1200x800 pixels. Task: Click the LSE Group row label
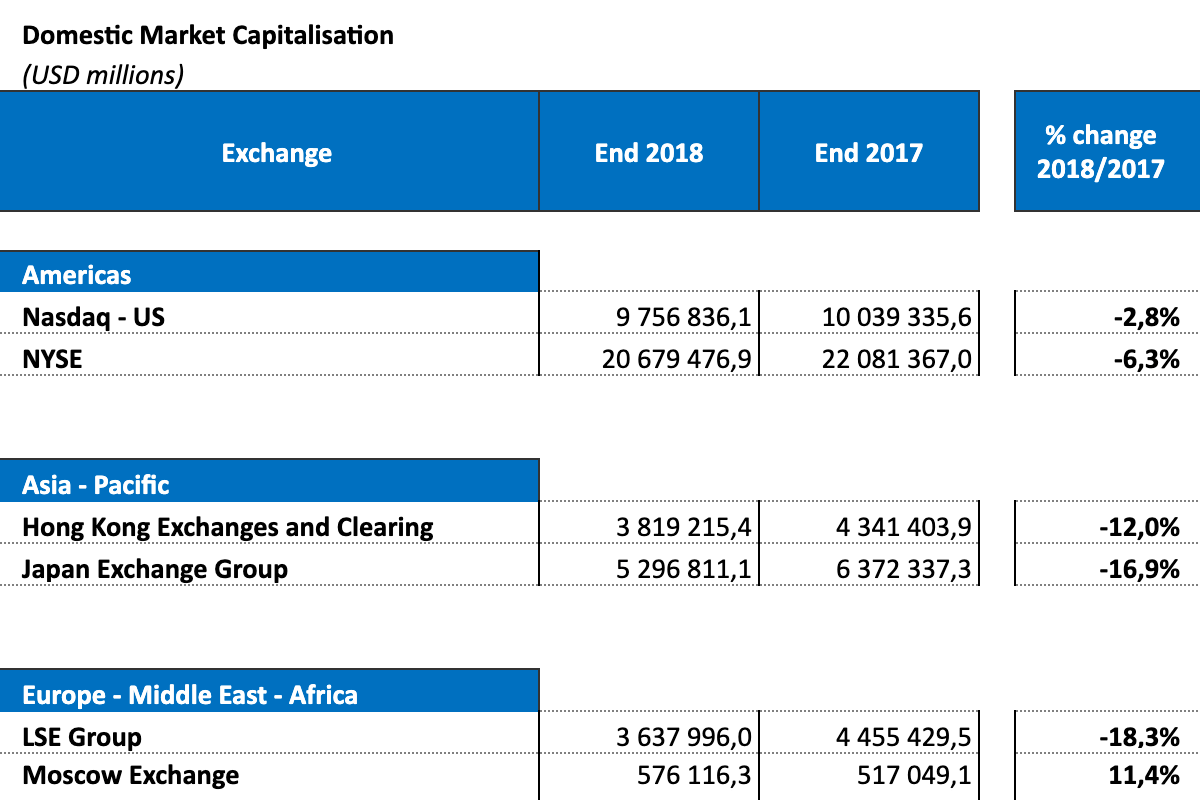click(x=82, y=737)
